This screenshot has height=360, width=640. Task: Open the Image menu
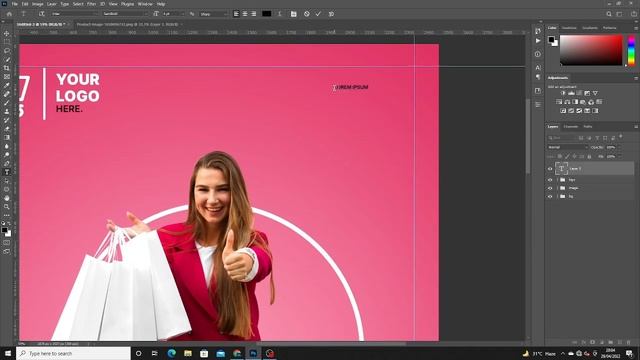coord(38,4)
